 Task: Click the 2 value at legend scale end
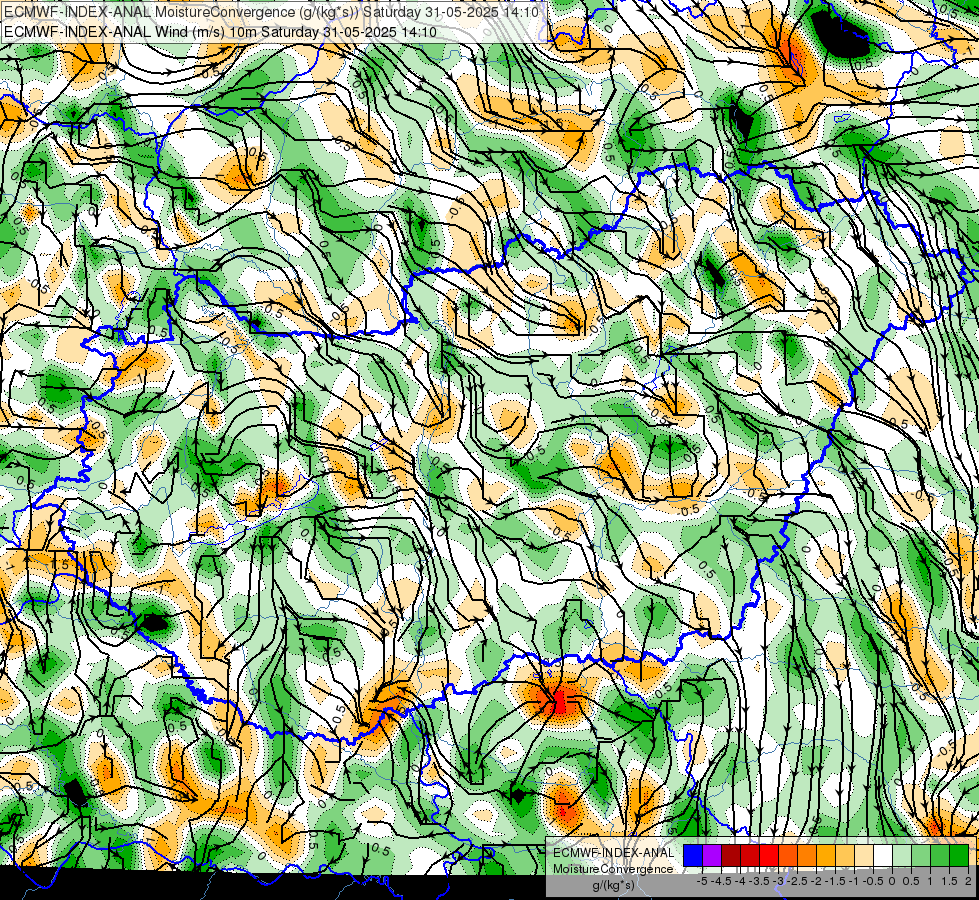click(x=968, y=881)
